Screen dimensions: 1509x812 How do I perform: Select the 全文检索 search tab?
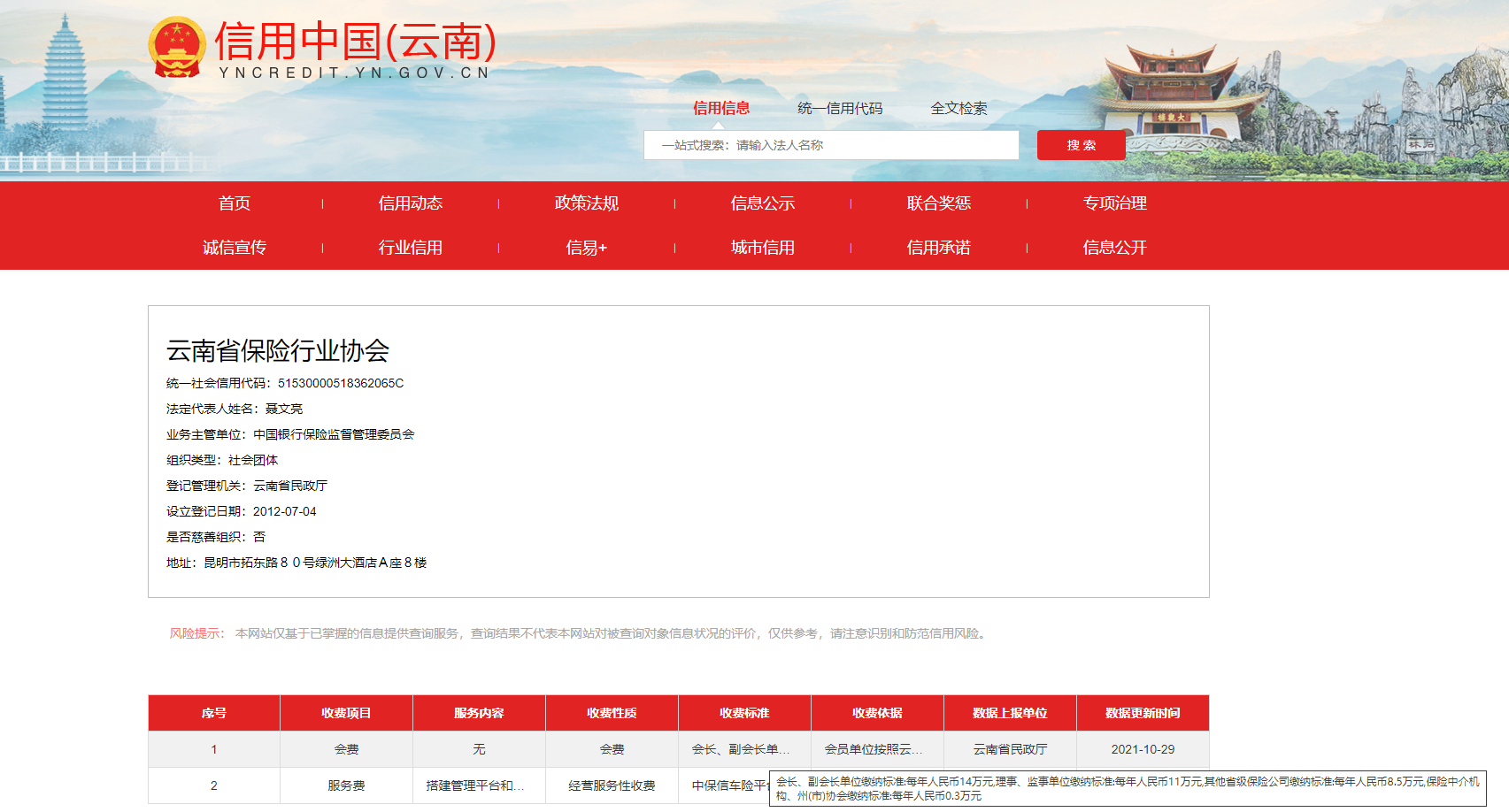[959, 108]
